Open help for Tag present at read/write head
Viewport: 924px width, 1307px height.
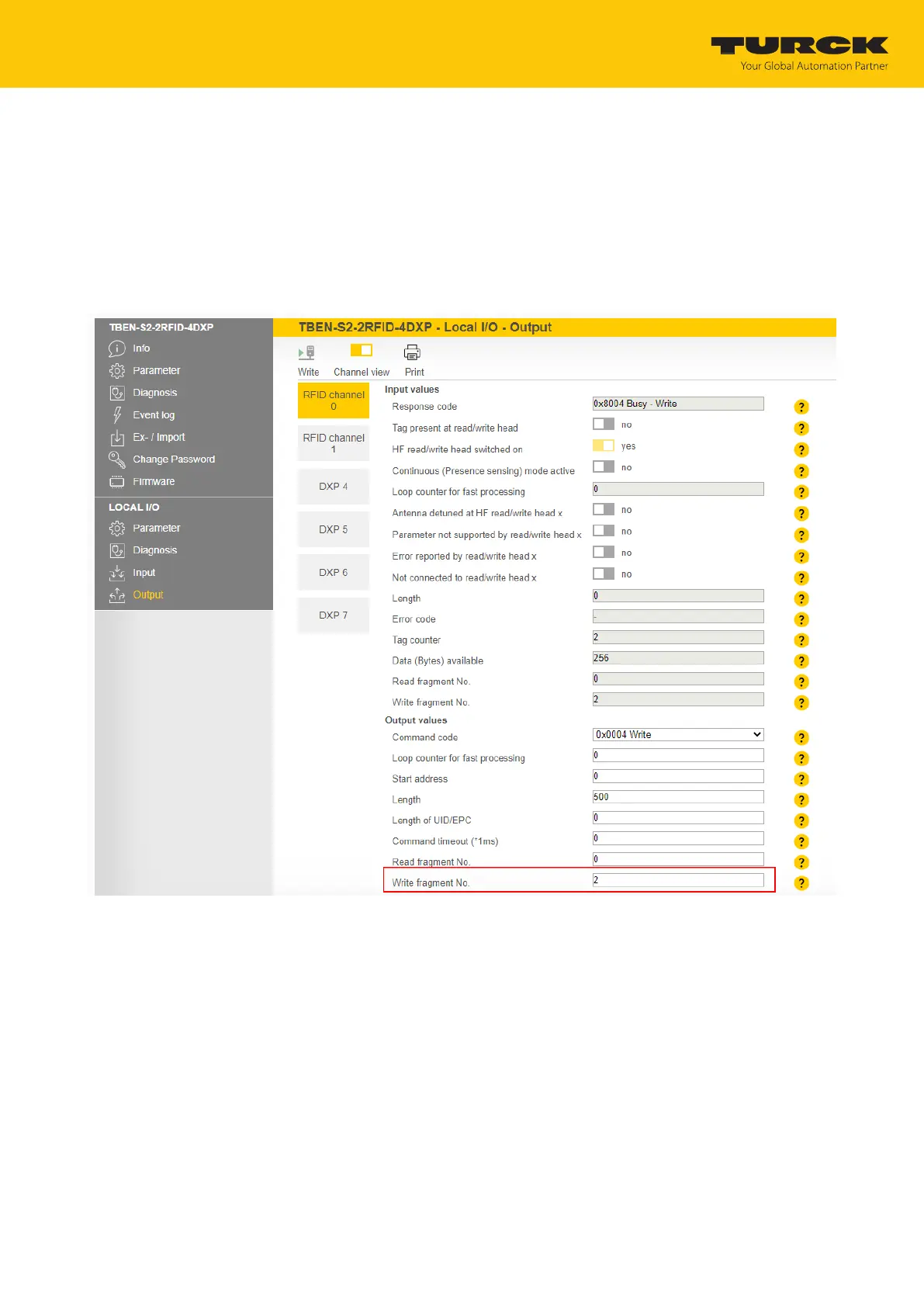(x=801, y=428)
